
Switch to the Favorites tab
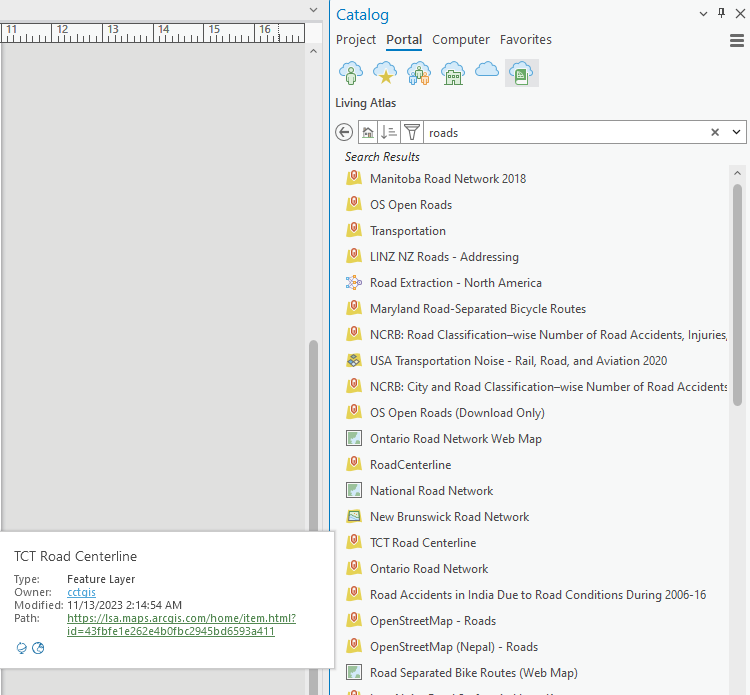point(526,40)
